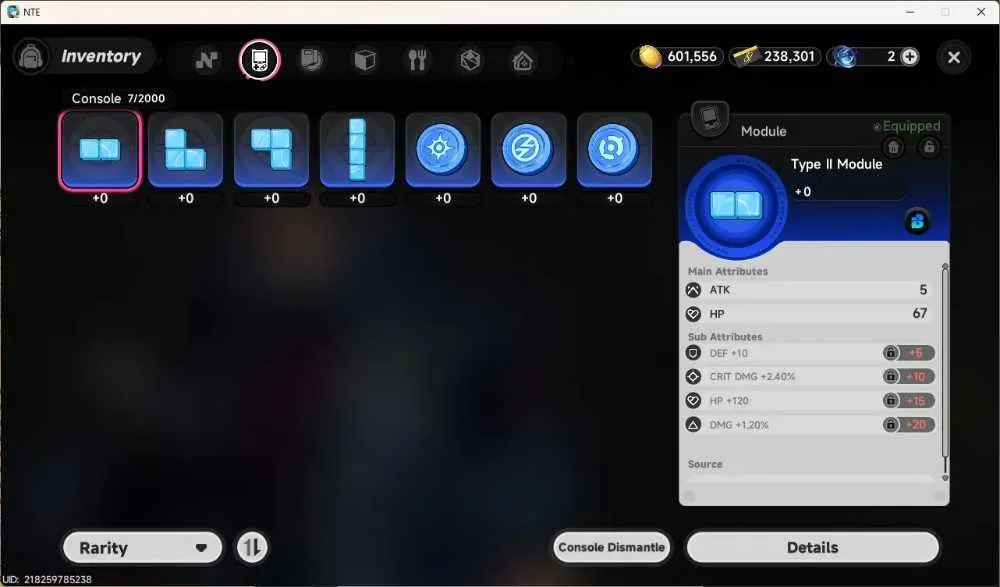The width and height of the screenshot is (1000, 587).
Task: Open module Details
Action: [812, 547]
